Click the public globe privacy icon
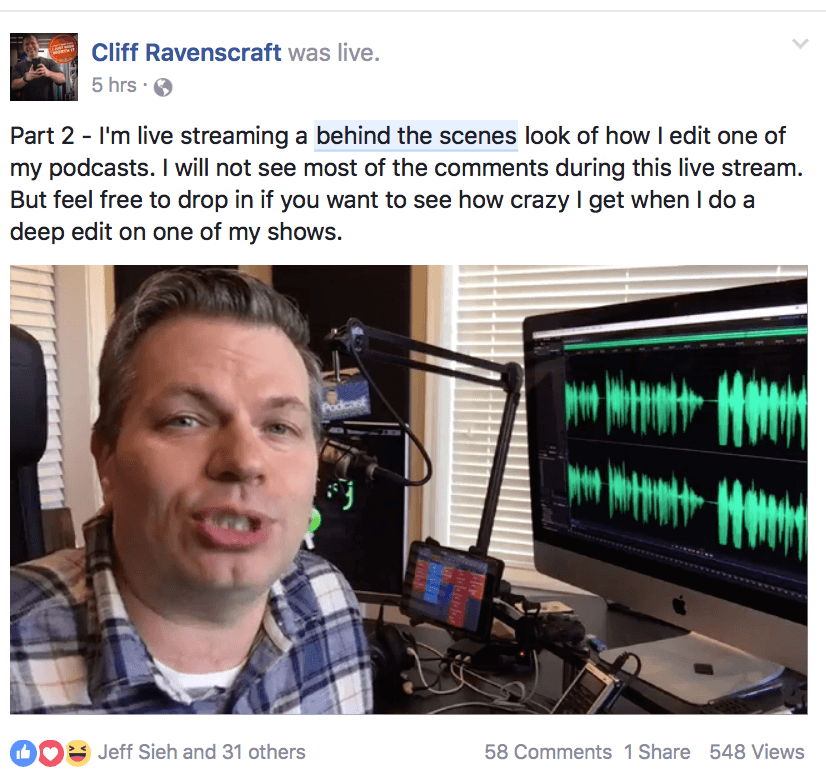Screen dimensions: 826x782 163,87
